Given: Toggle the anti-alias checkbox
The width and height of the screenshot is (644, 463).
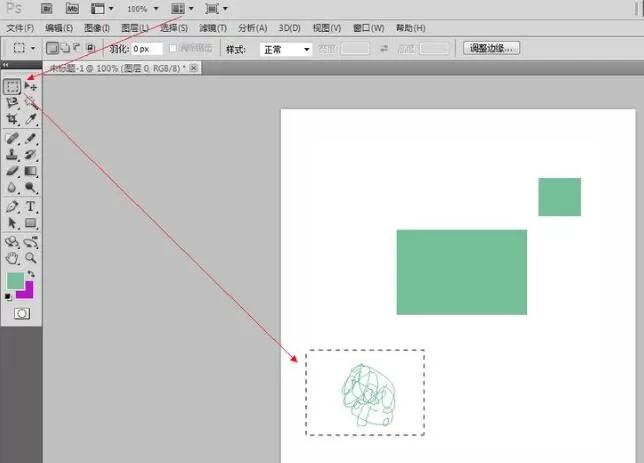Looking at the screenshot, I should click(x=173, y=48).
